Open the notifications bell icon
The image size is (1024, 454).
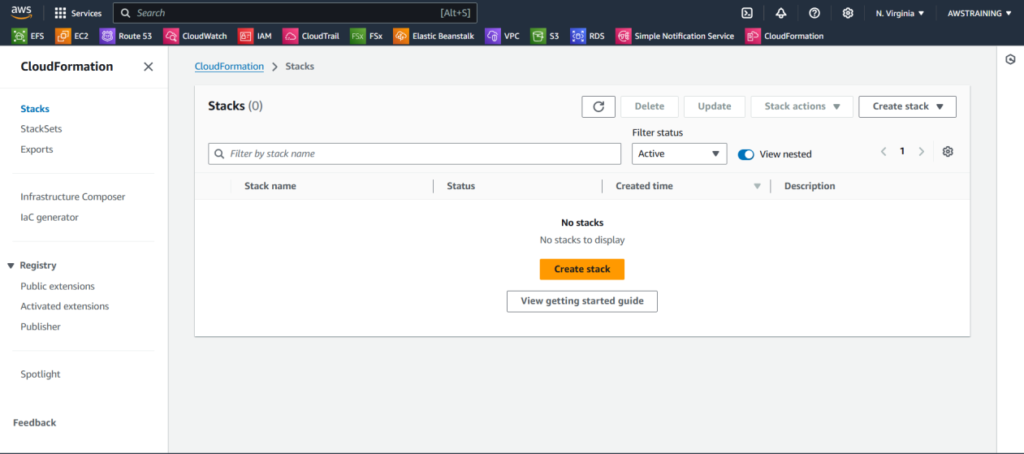pos(780,13)
